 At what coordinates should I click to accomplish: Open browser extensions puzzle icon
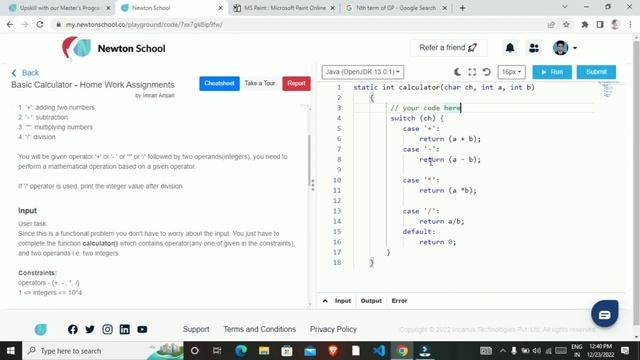(584, 24)
